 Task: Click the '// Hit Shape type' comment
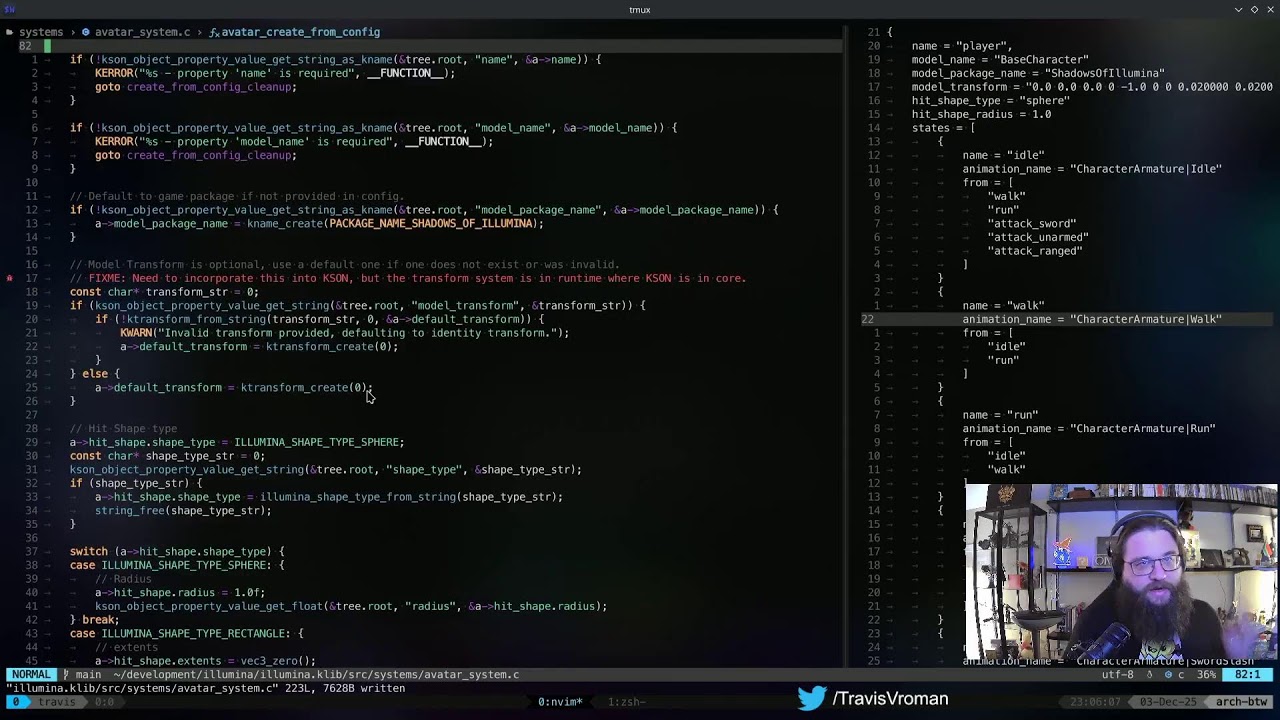[123, 429]
